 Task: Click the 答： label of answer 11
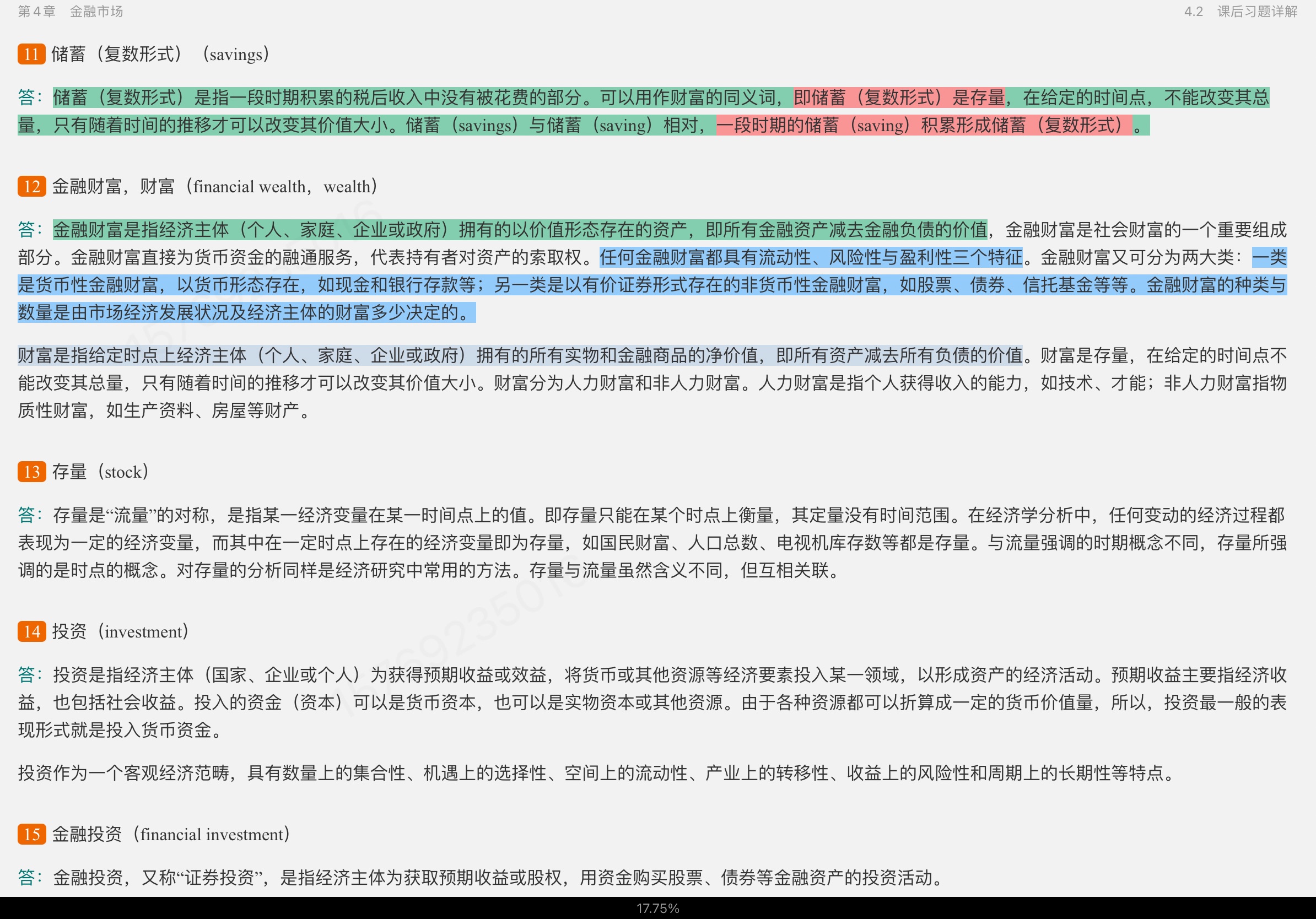(30, 98)
